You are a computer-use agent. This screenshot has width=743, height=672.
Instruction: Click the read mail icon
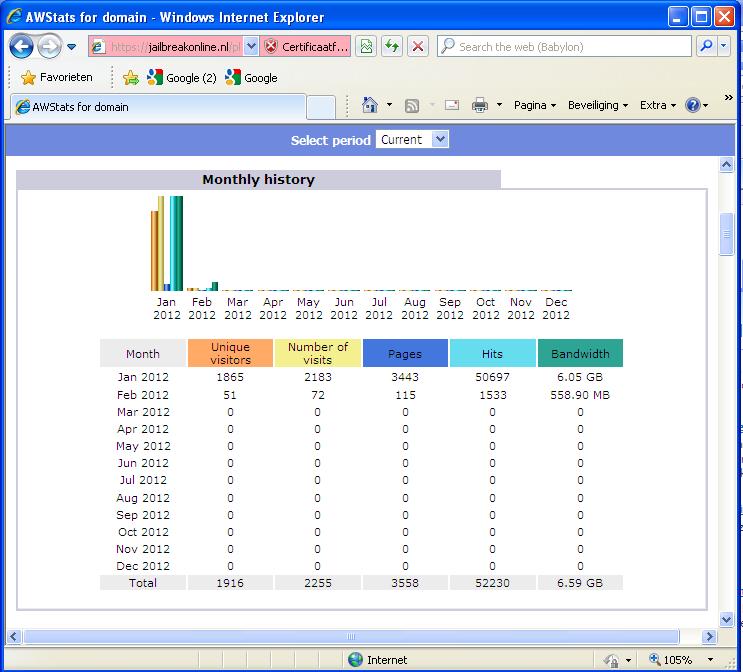click(x=452, y=105)
